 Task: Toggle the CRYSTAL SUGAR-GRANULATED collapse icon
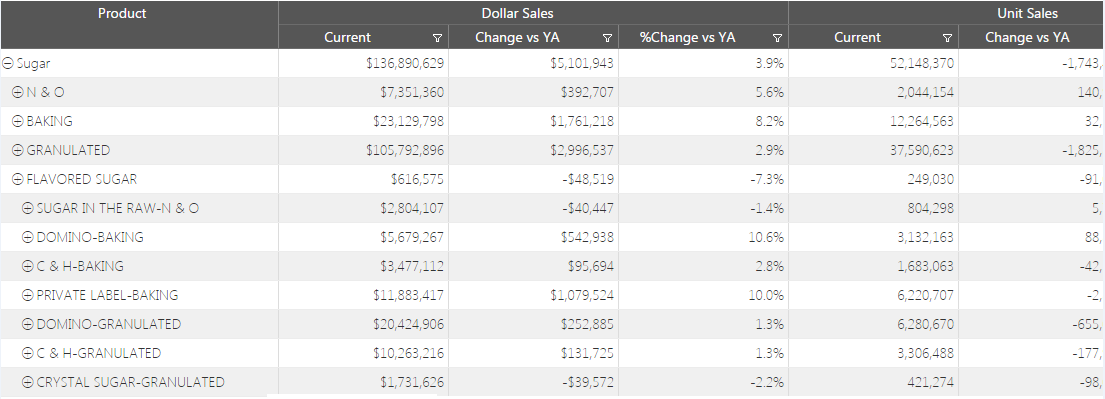(27, 382)
